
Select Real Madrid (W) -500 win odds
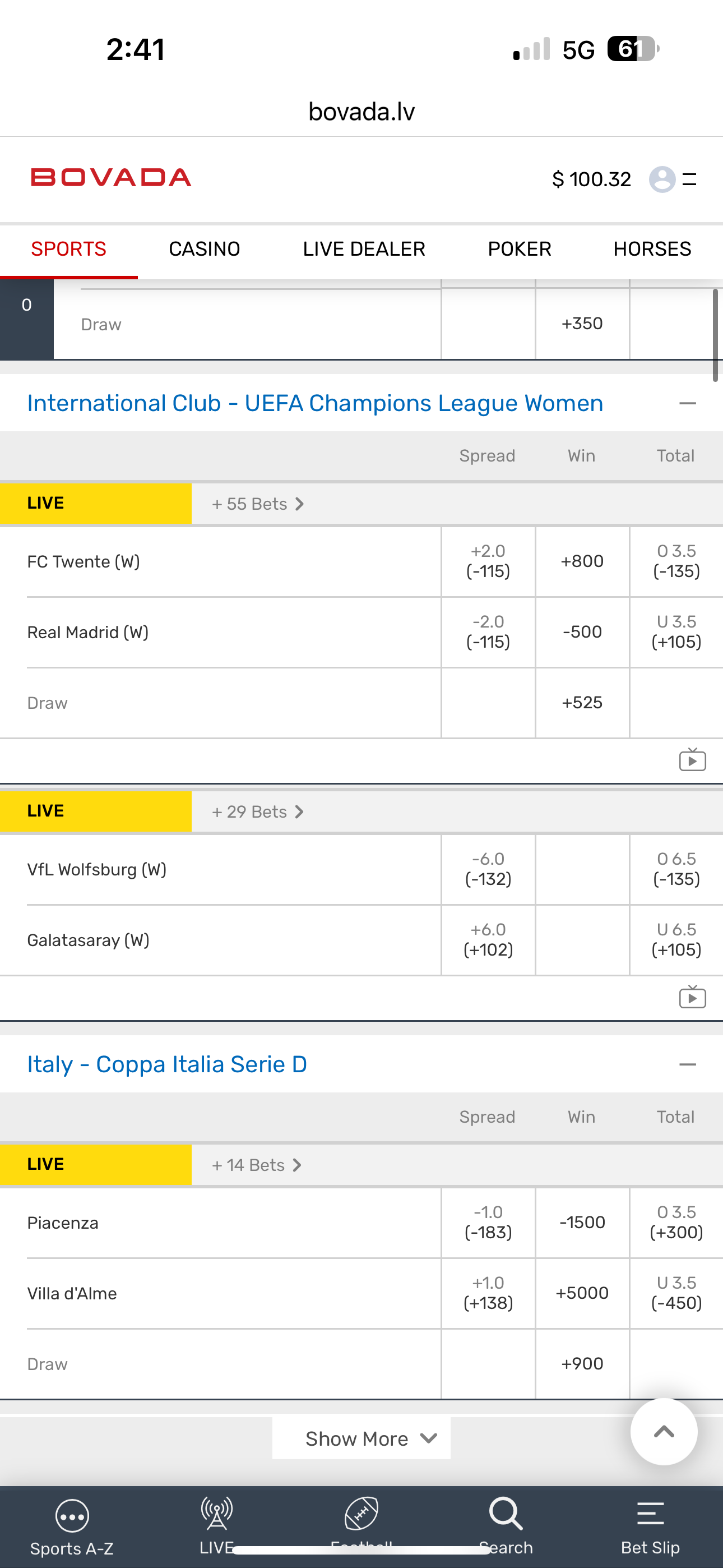(x=582, y=632)
